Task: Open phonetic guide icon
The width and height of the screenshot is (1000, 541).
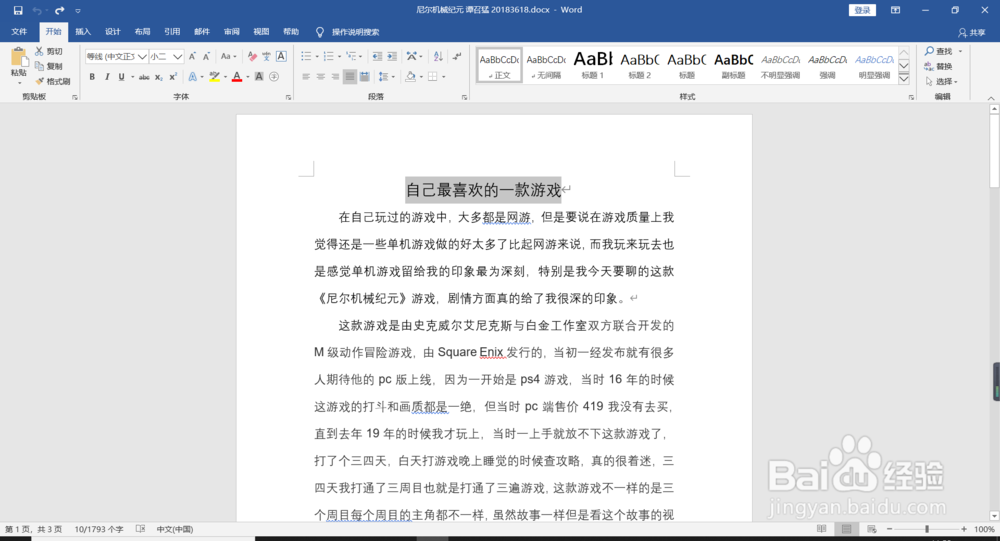Action: click(266, 56)
